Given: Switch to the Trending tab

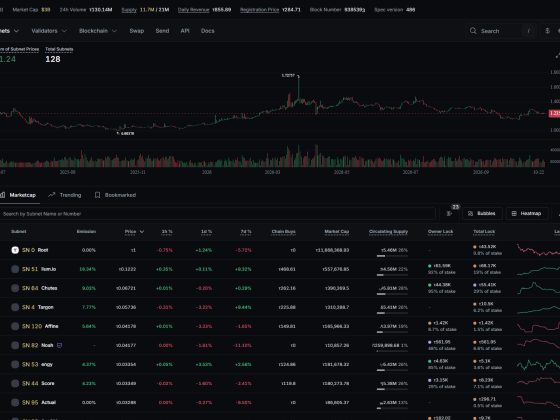Looking at the screenshot, I should (x=65, y=195).
